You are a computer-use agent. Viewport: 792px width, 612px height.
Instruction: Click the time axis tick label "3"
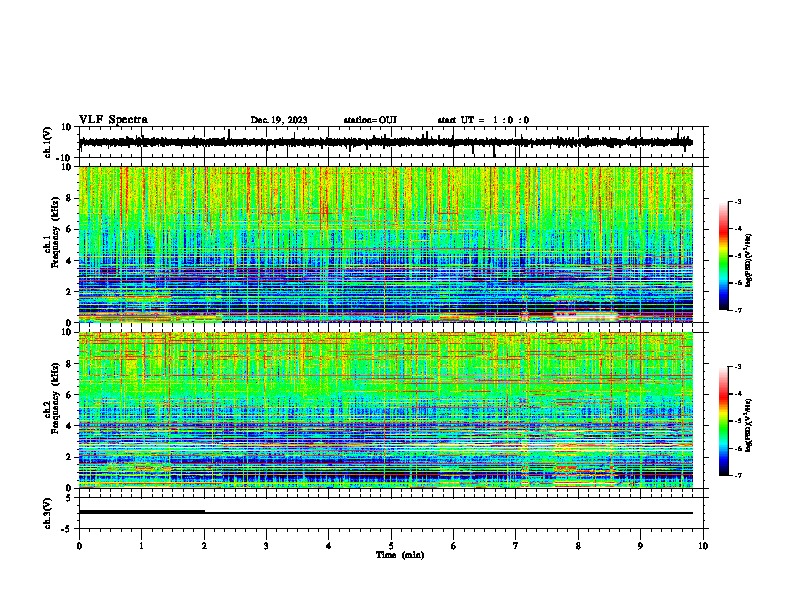[266, 546]
